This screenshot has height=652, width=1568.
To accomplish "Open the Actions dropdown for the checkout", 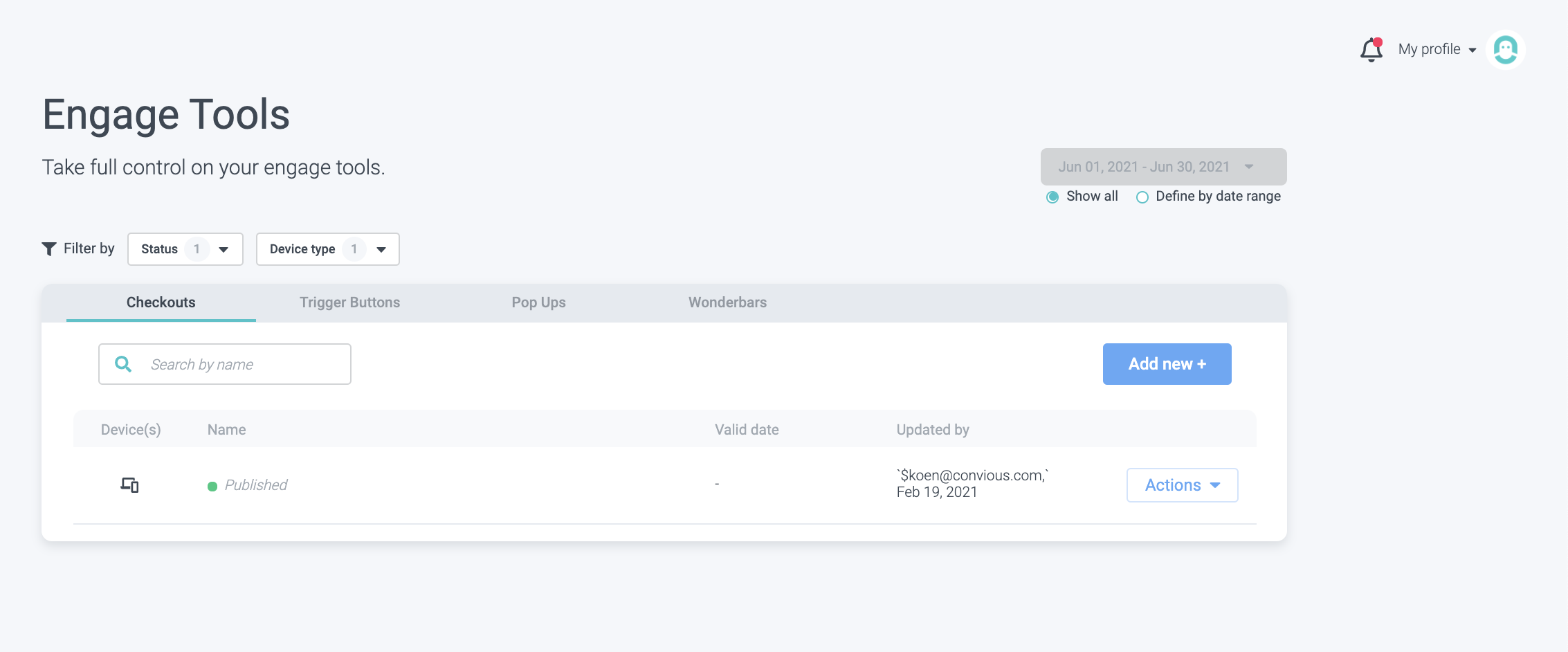I will coord(1182,485).
